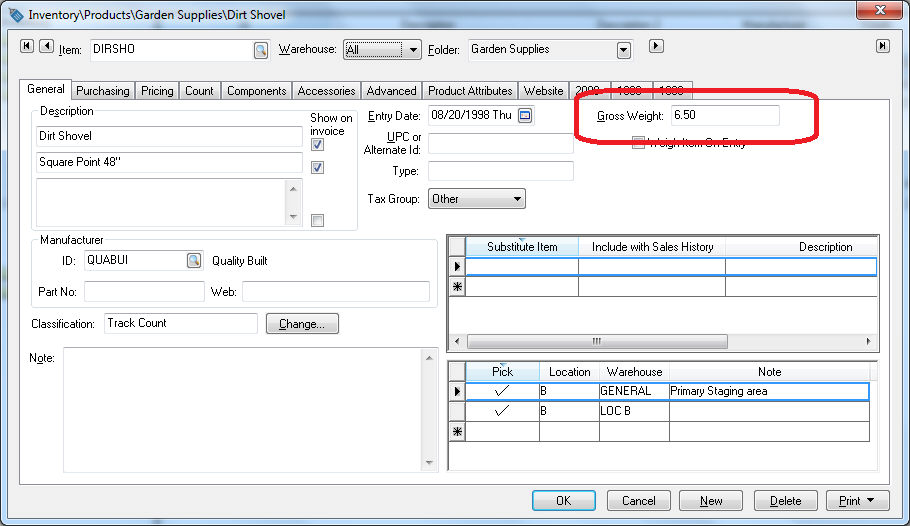This screenshot has width=910, height=526.
Task: Click the left arrow of Substitute grid scrollbar
Action: click(457, 341)
